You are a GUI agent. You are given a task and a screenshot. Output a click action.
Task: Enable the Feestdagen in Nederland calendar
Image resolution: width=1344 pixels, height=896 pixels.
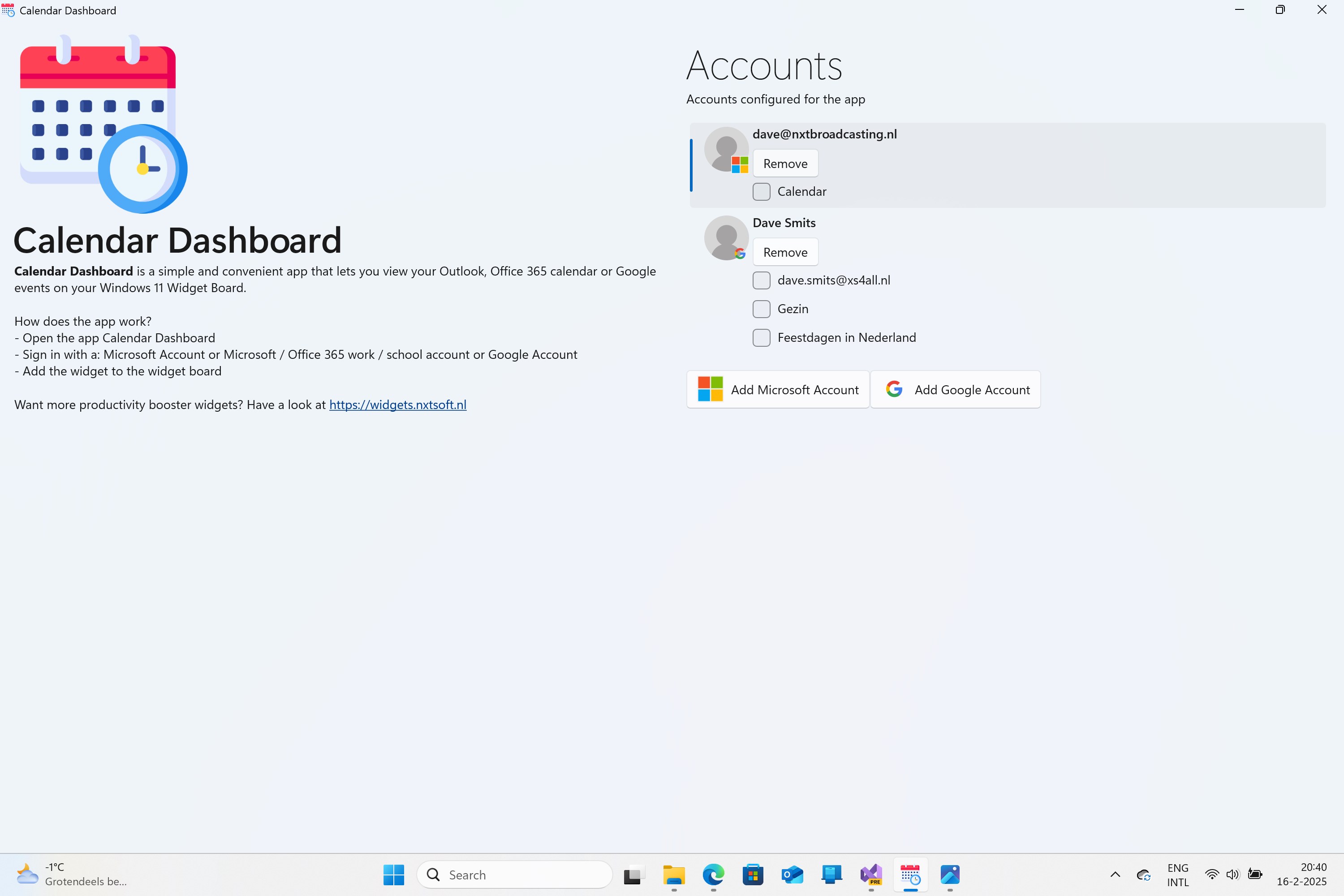pyautogui.click(x=761, y=338)
